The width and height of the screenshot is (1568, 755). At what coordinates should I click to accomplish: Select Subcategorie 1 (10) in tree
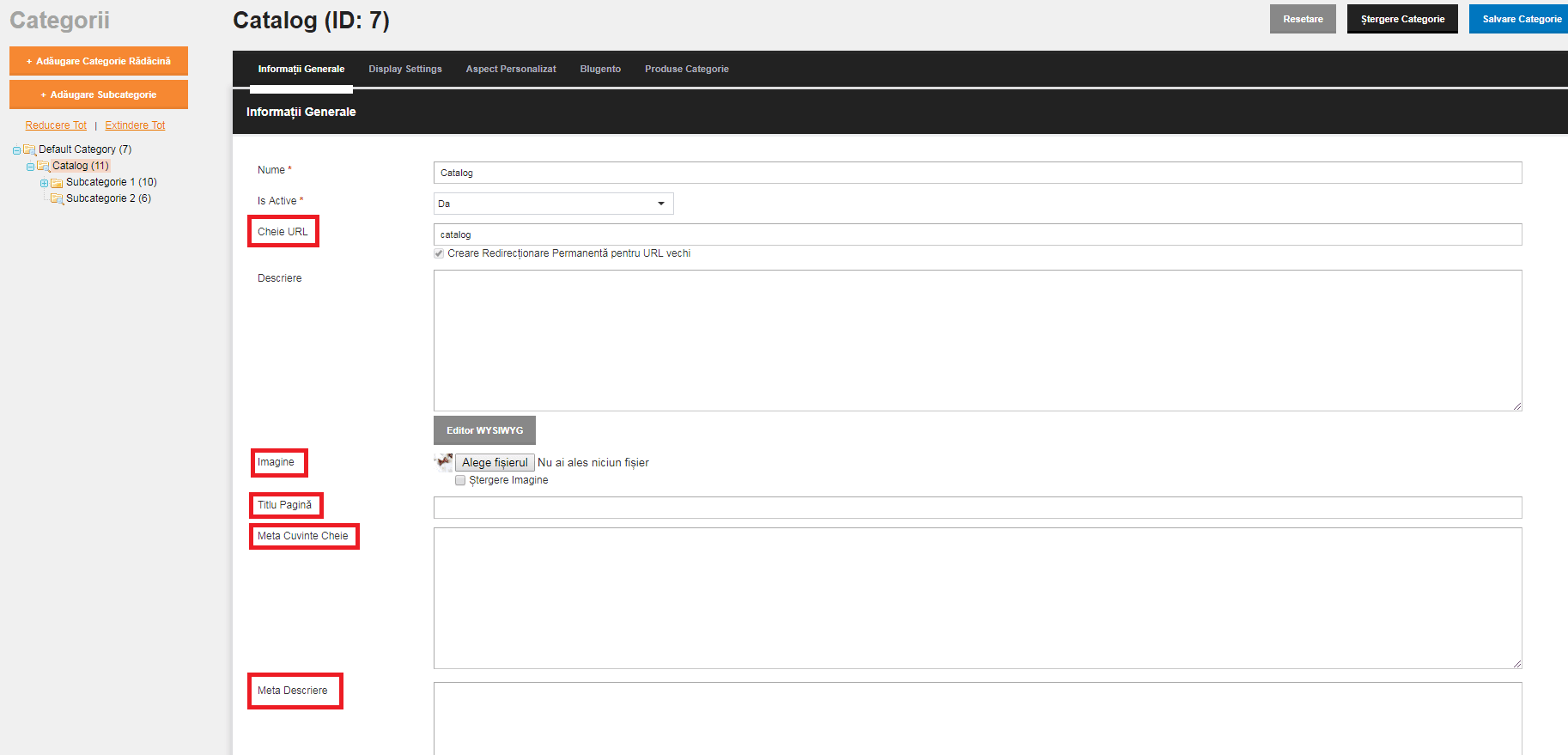click(112, 182)
